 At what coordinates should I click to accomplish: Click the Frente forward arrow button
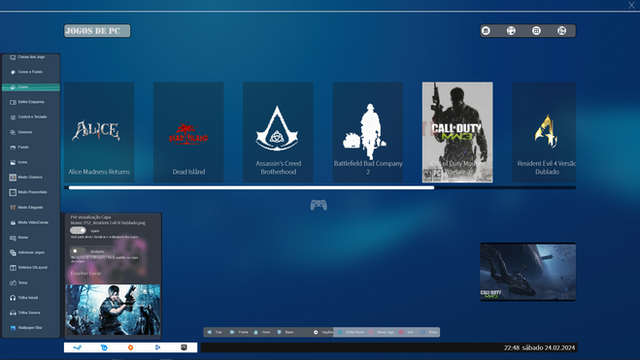[239, 332]
